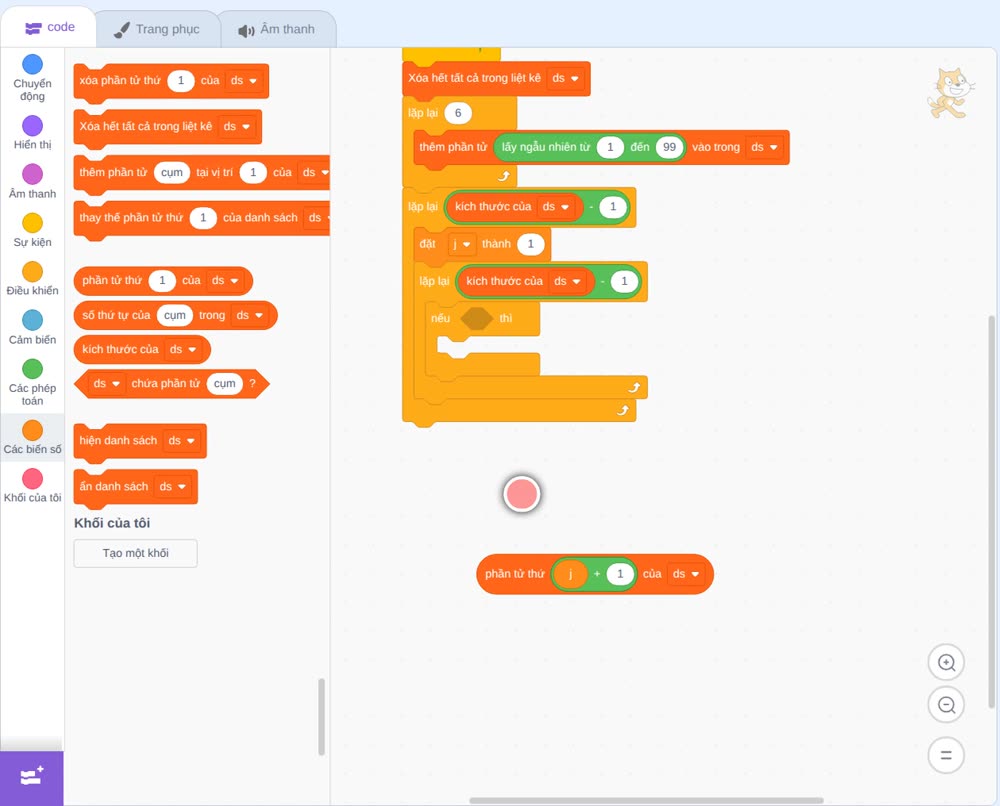Click the Tạo một khối button

pos(135,553)
